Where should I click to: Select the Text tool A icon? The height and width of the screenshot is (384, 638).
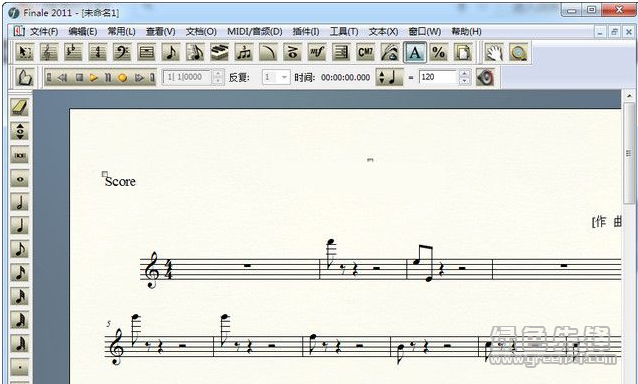(x=415, y=52)
